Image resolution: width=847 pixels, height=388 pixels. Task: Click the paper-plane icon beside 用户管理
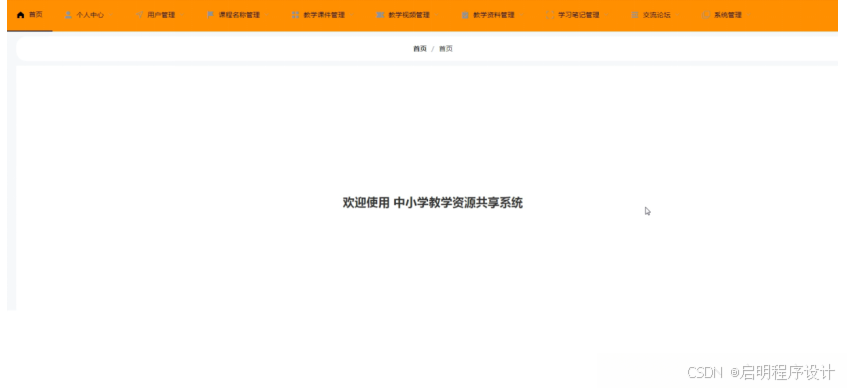pos(139,15)
